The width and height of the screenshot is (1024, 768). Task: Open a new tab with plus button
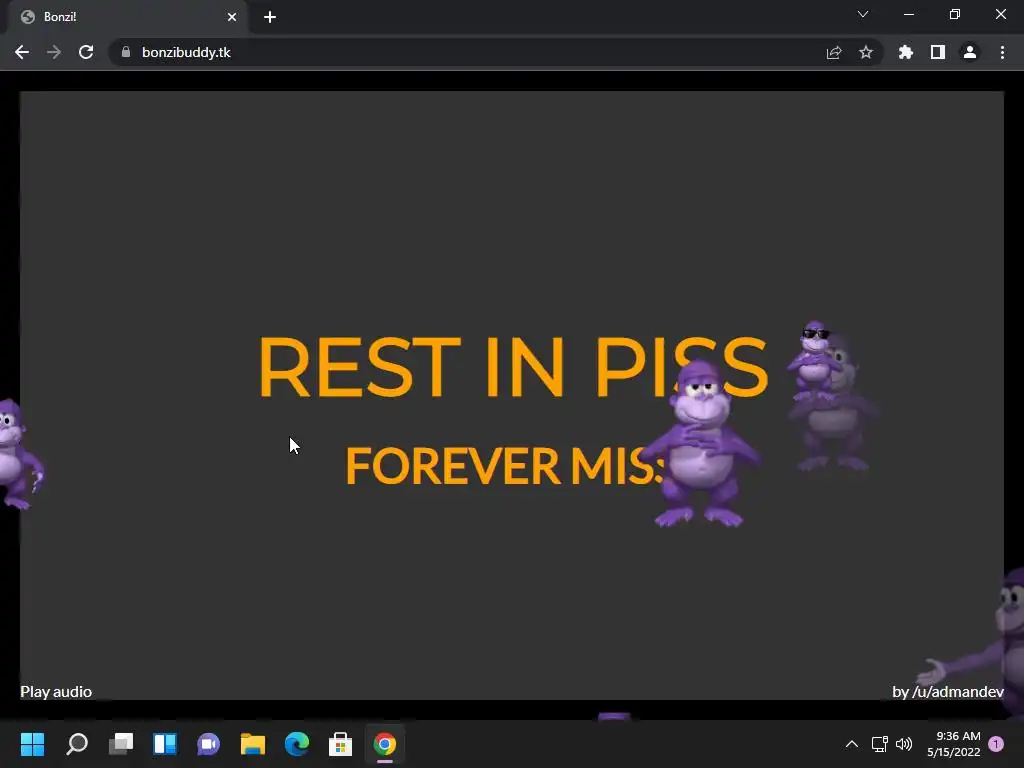point(270,17)
